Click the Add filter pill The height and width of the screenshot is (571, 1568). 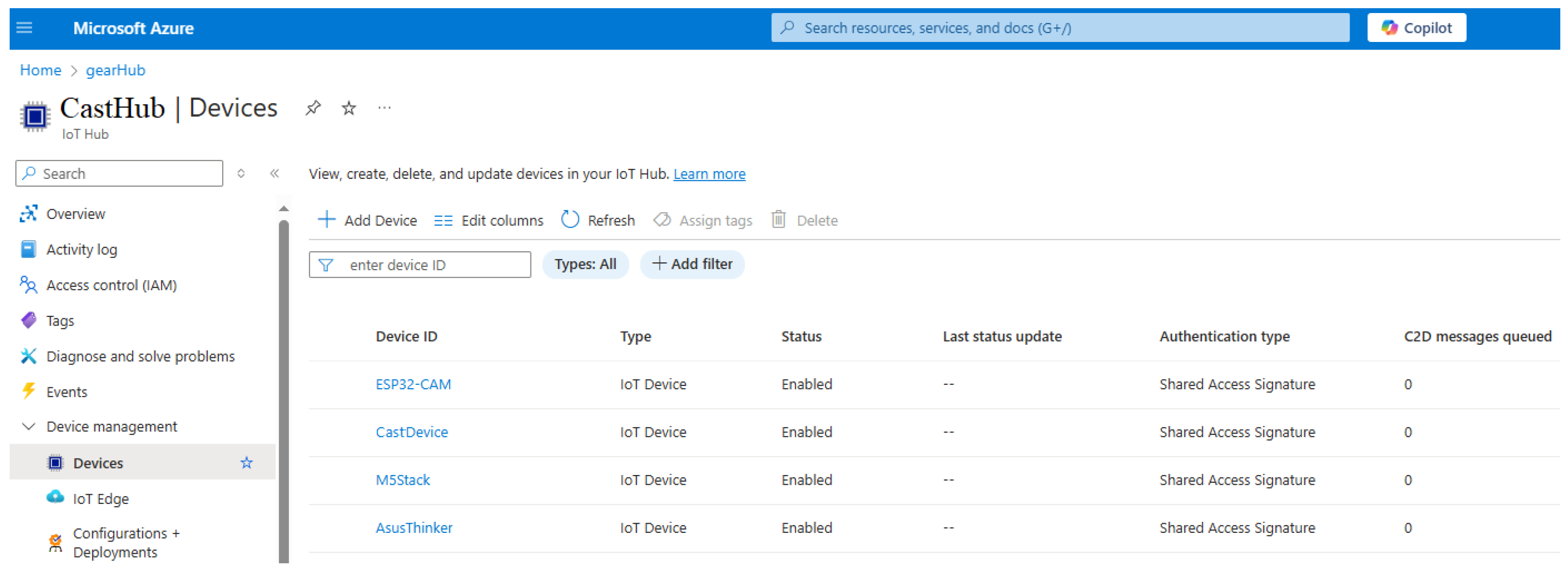coord(692,264)
